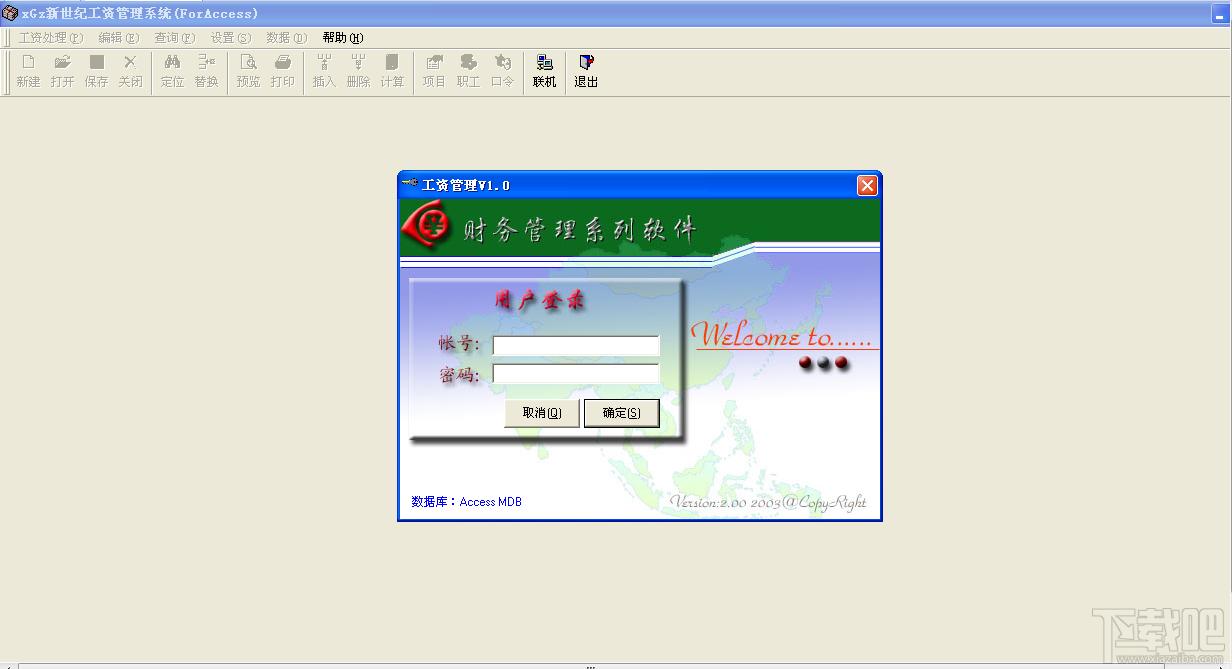Screen dimensions: 1232x669
Task: Click the 打开 (Open) toolbar icon
Action: [62, 71]
